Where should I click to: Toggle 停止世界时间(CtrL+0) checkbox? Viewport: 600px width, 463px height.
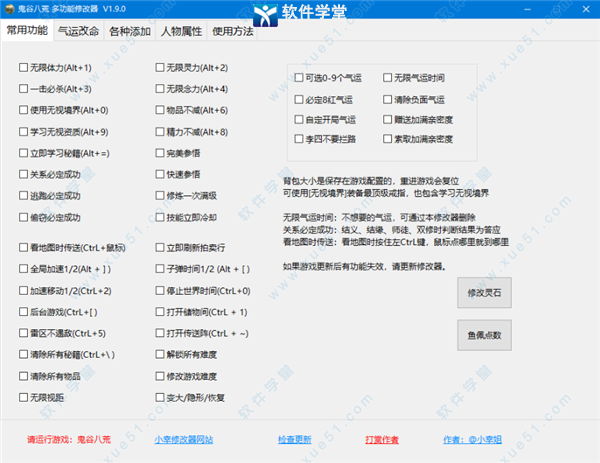tap(161, 291)
